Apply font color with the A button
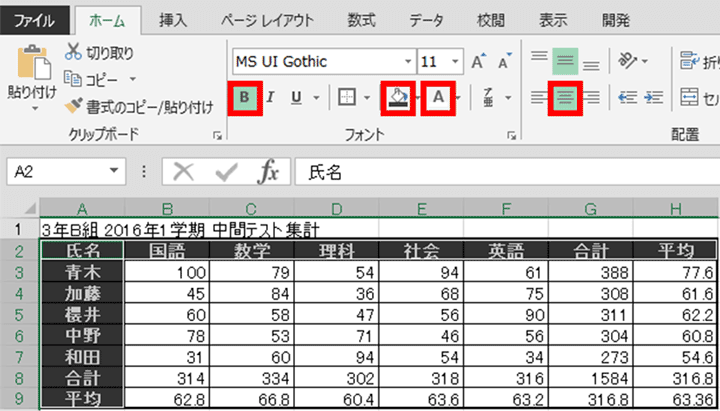 click(439, 97)
